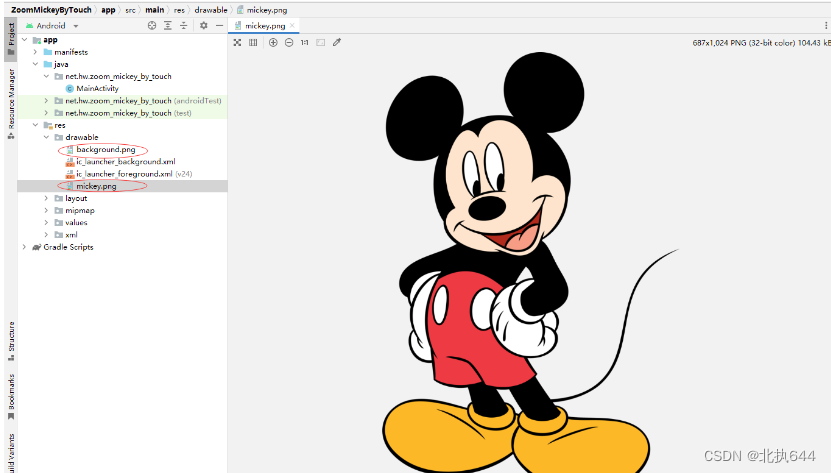
Task: Hide the Project tool window with minus icon
Action: click(219, 25)
